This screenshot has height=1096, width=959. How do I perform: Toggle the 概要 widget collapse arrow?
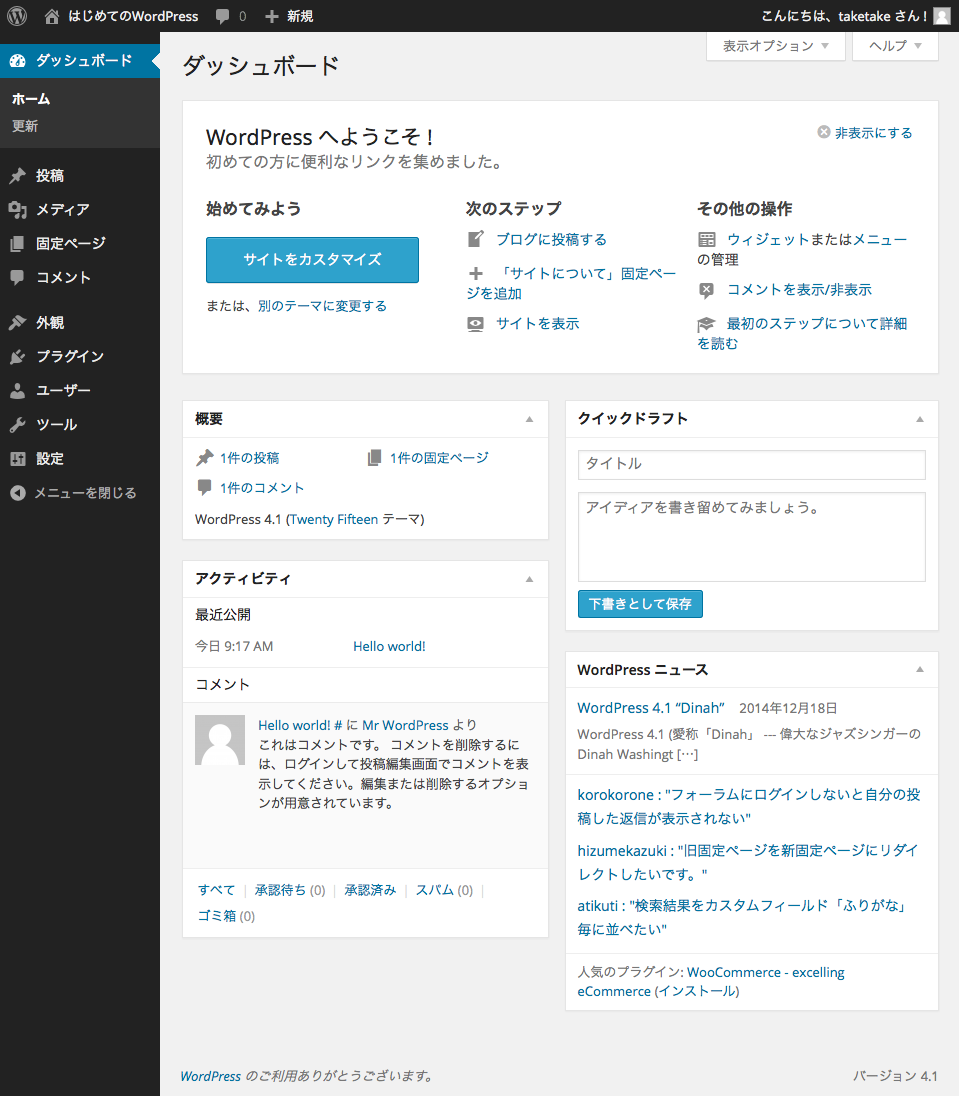coord(529,419)
